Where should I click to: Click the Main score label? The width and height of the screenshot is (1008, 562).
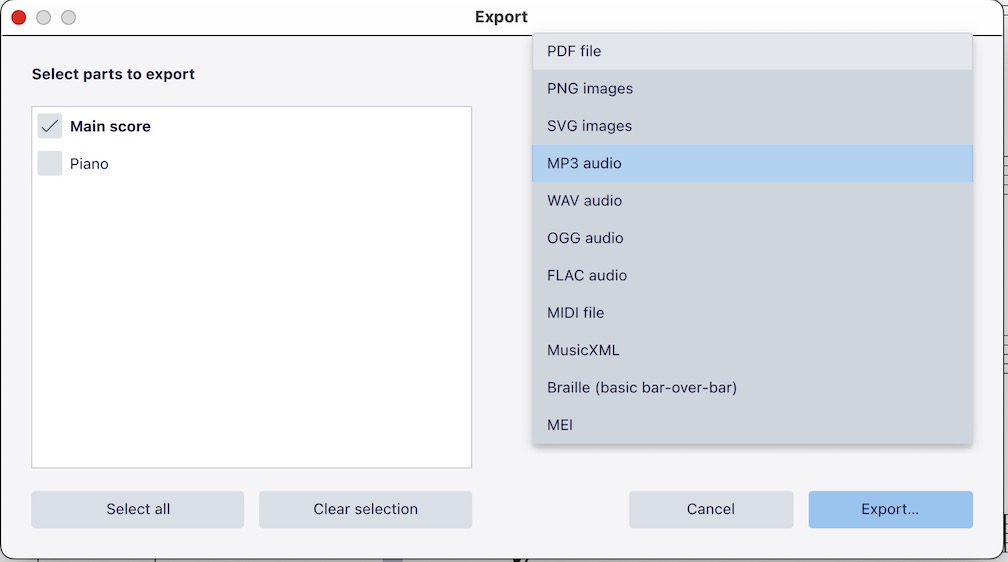point(110,126)
